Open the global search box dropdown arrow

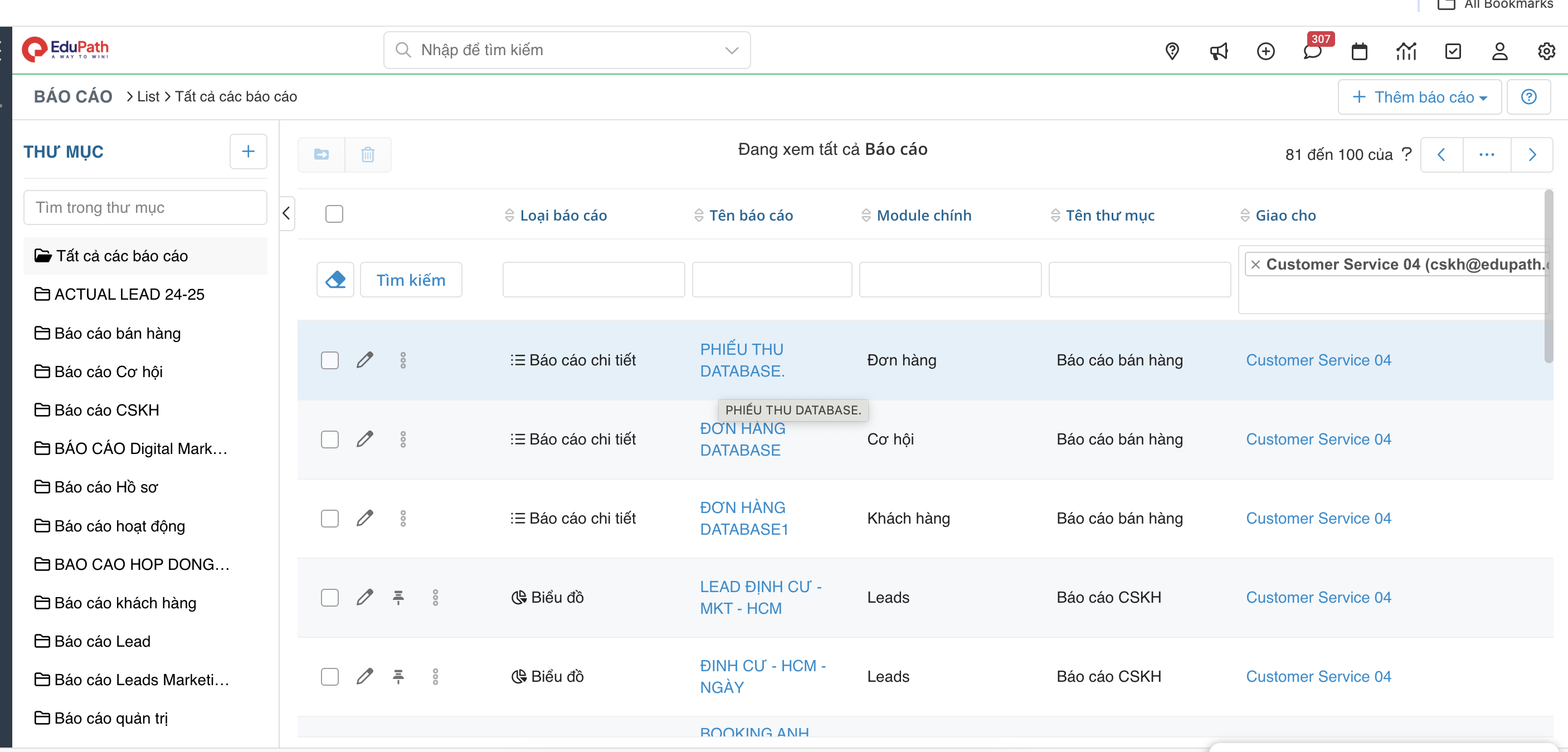coord(732,50)
